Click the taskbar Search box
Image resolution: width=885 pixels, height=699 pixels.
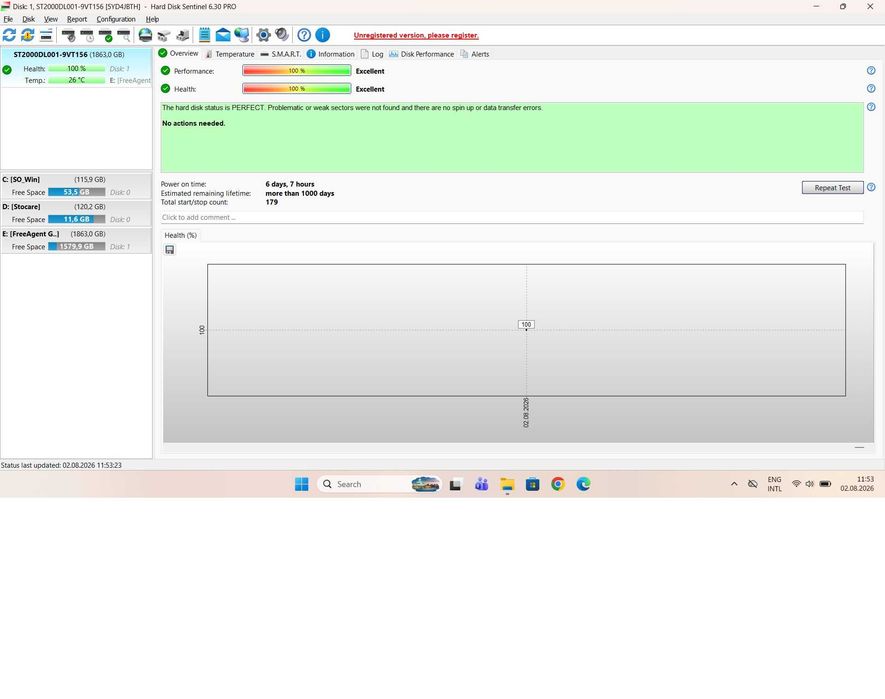(379, 484)
